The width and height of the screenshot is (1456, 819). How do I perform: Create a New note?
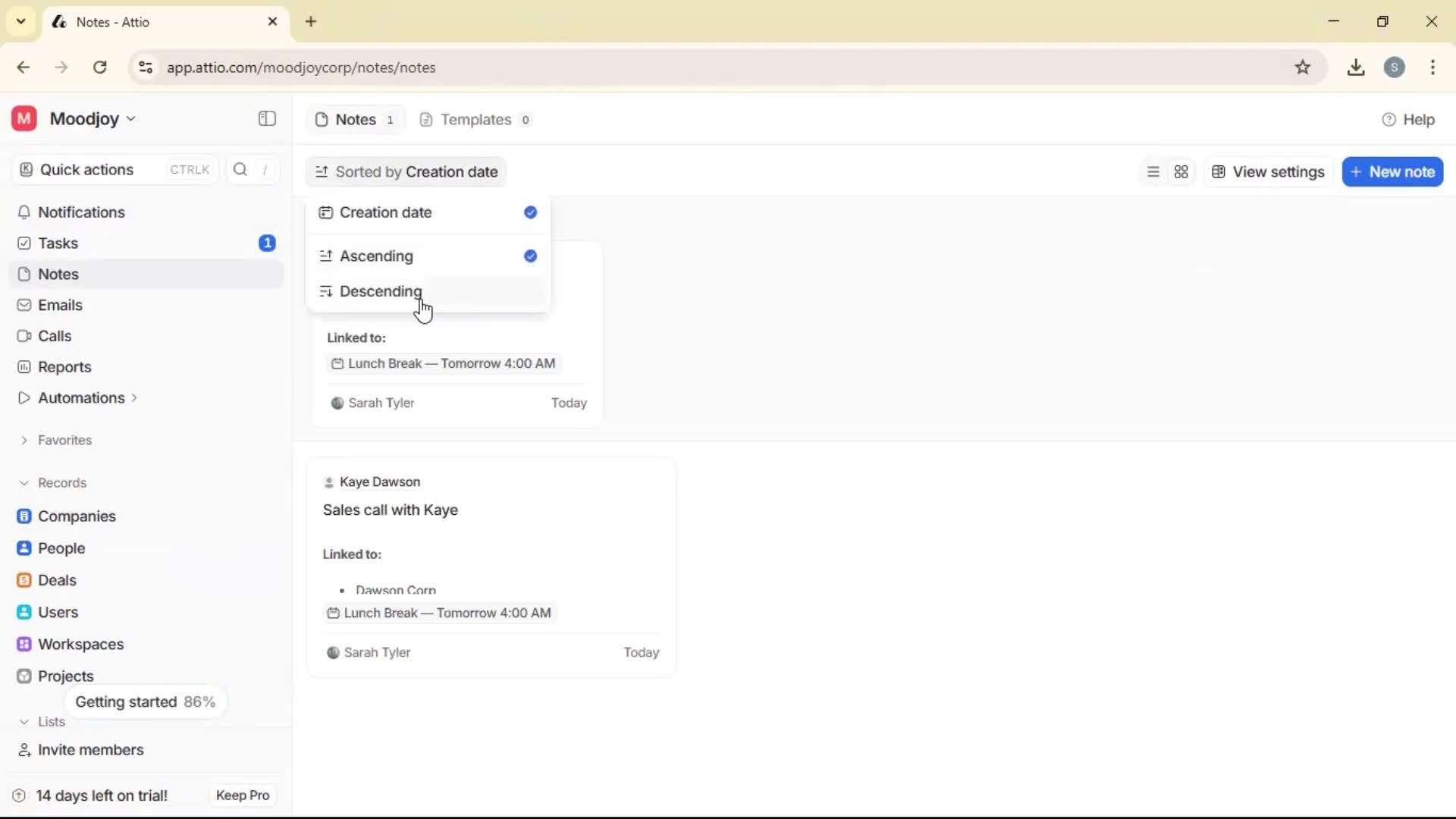coord(1393,171)
